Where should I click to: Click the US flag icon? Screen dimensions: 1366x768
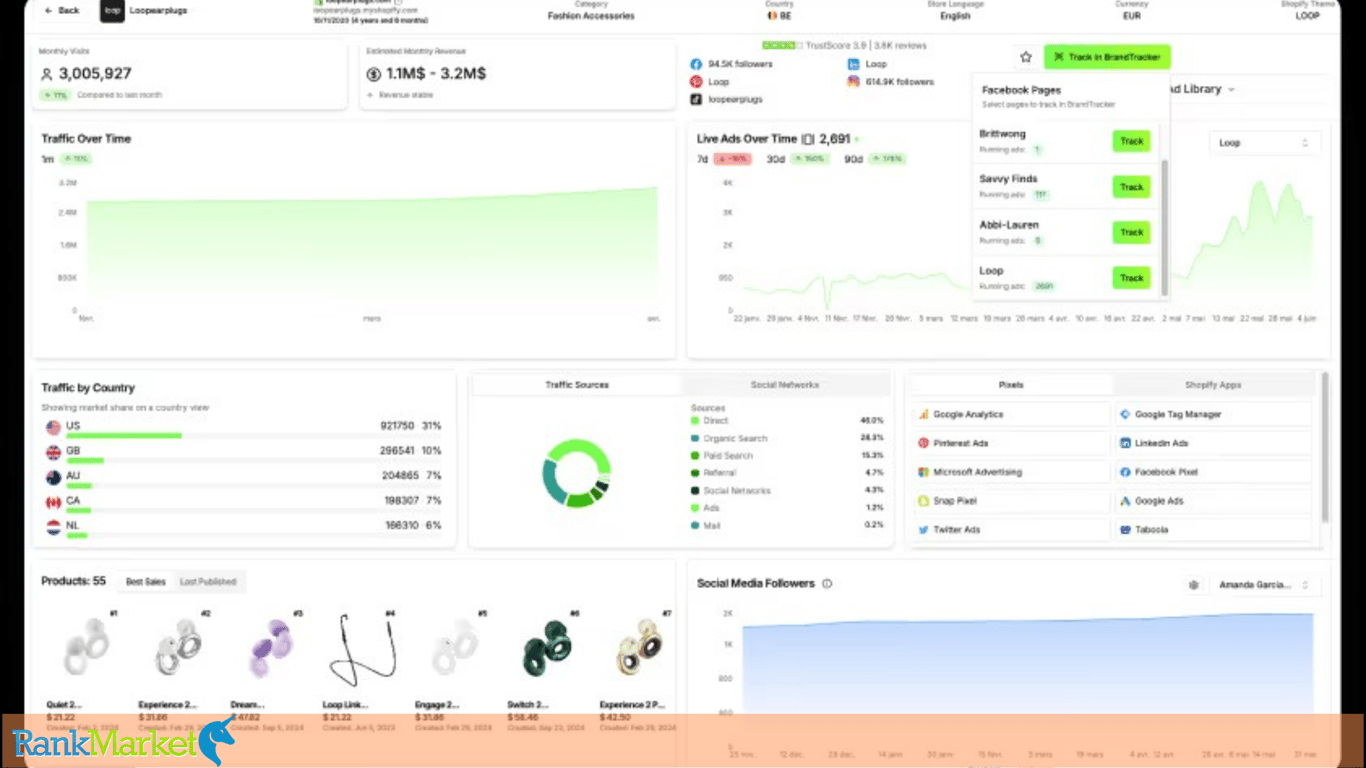click(54, 427)
